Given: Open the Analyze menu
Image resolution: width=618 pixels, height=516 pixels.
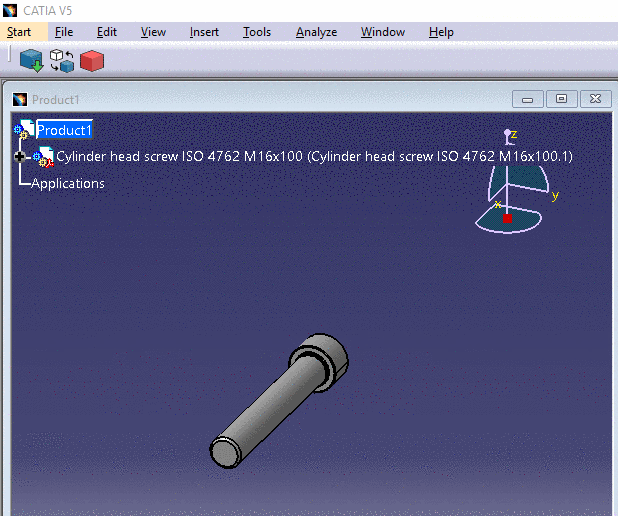Looking at the screenshot, I should click(x=316, y=32).
